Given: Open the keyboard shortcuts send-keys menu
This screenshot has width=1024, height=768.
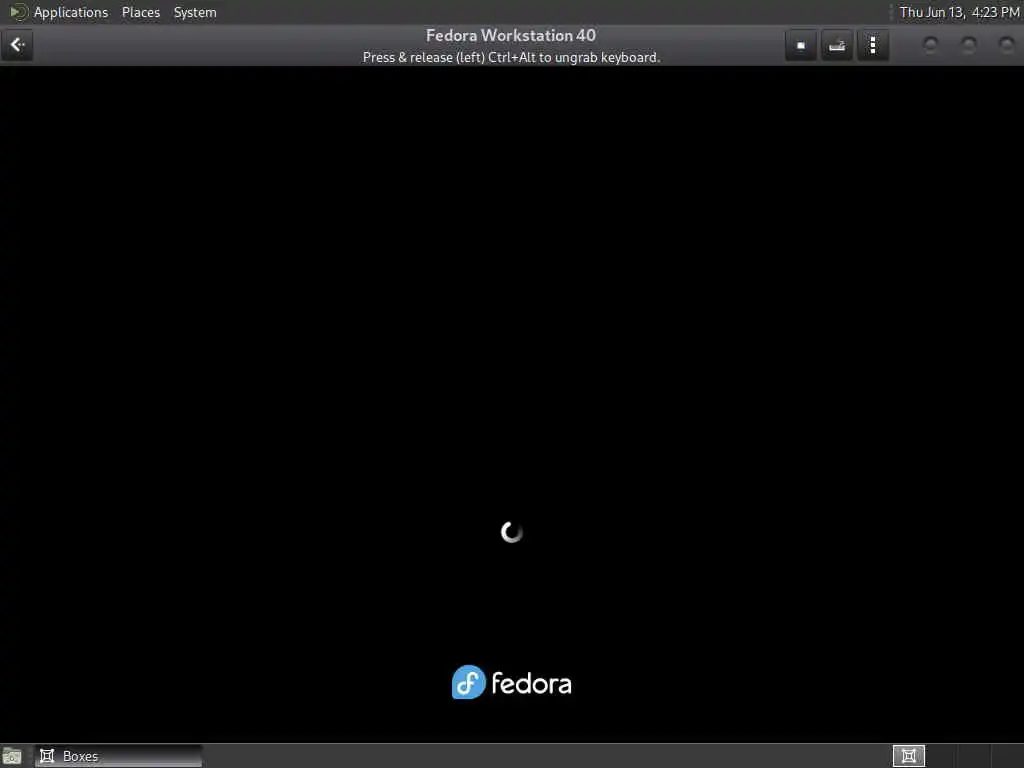Looking at the screenshot, I should click(x=837, y=45).
